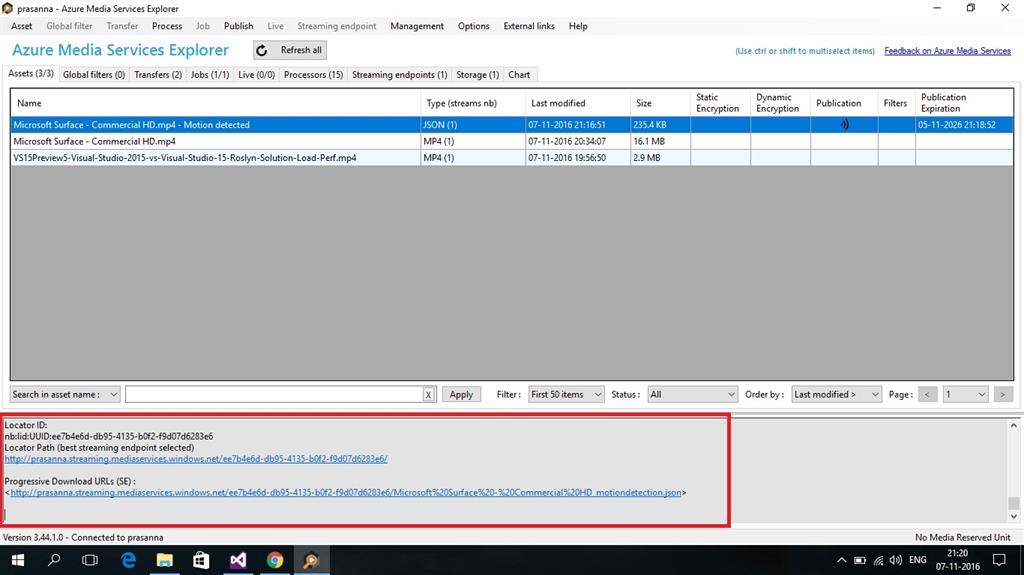The height and width of the screenshot is (575, 1024).
Task: Click the ENG language indicator
Action: click(918, 560)
